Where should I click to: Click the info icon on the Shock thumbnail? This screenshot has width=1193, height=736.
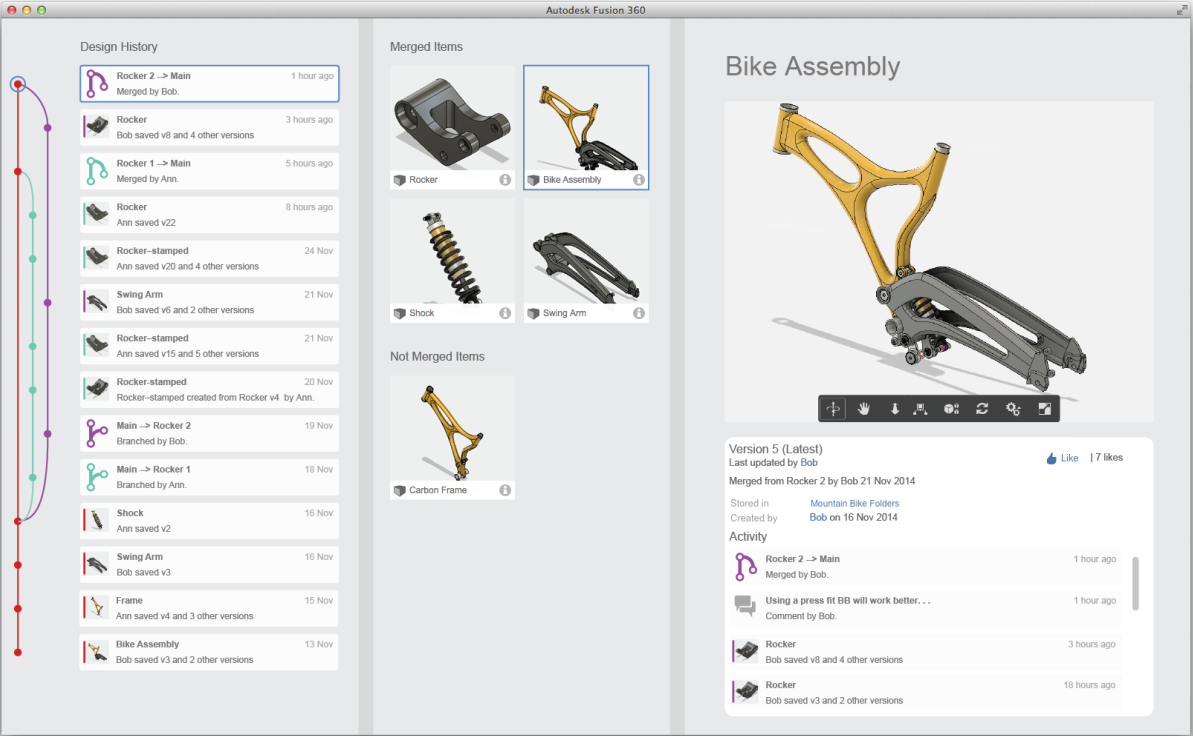click(505, 313)
